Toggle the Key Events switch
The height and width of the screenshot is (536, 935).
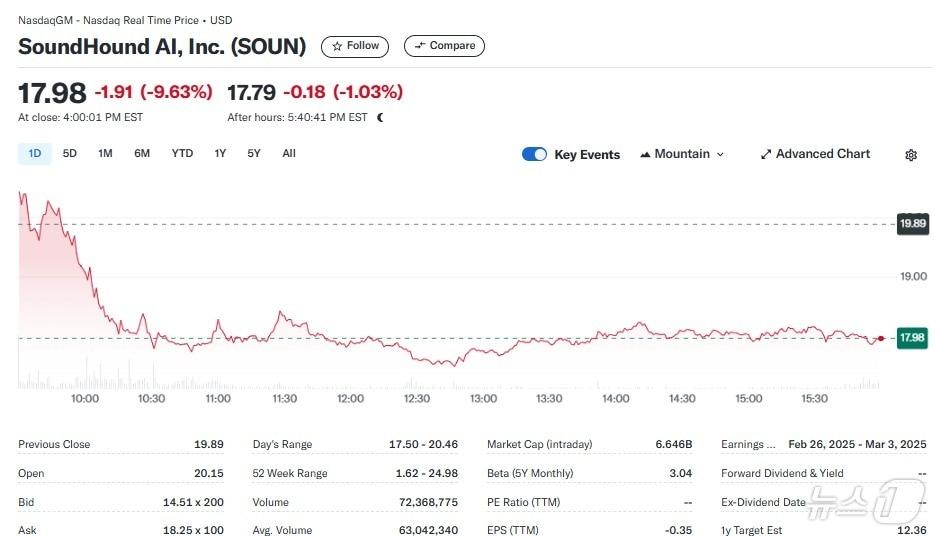tap(534, 154)
